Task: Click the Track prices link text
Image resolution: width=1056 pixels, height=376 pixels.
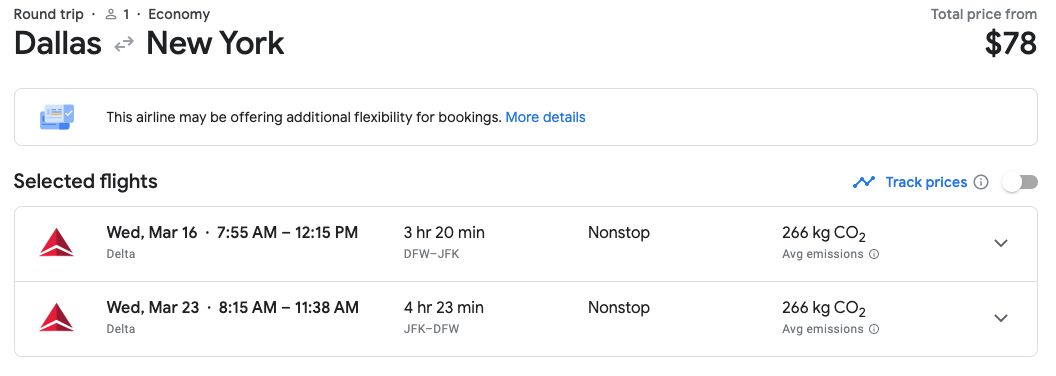Action: 926,182
